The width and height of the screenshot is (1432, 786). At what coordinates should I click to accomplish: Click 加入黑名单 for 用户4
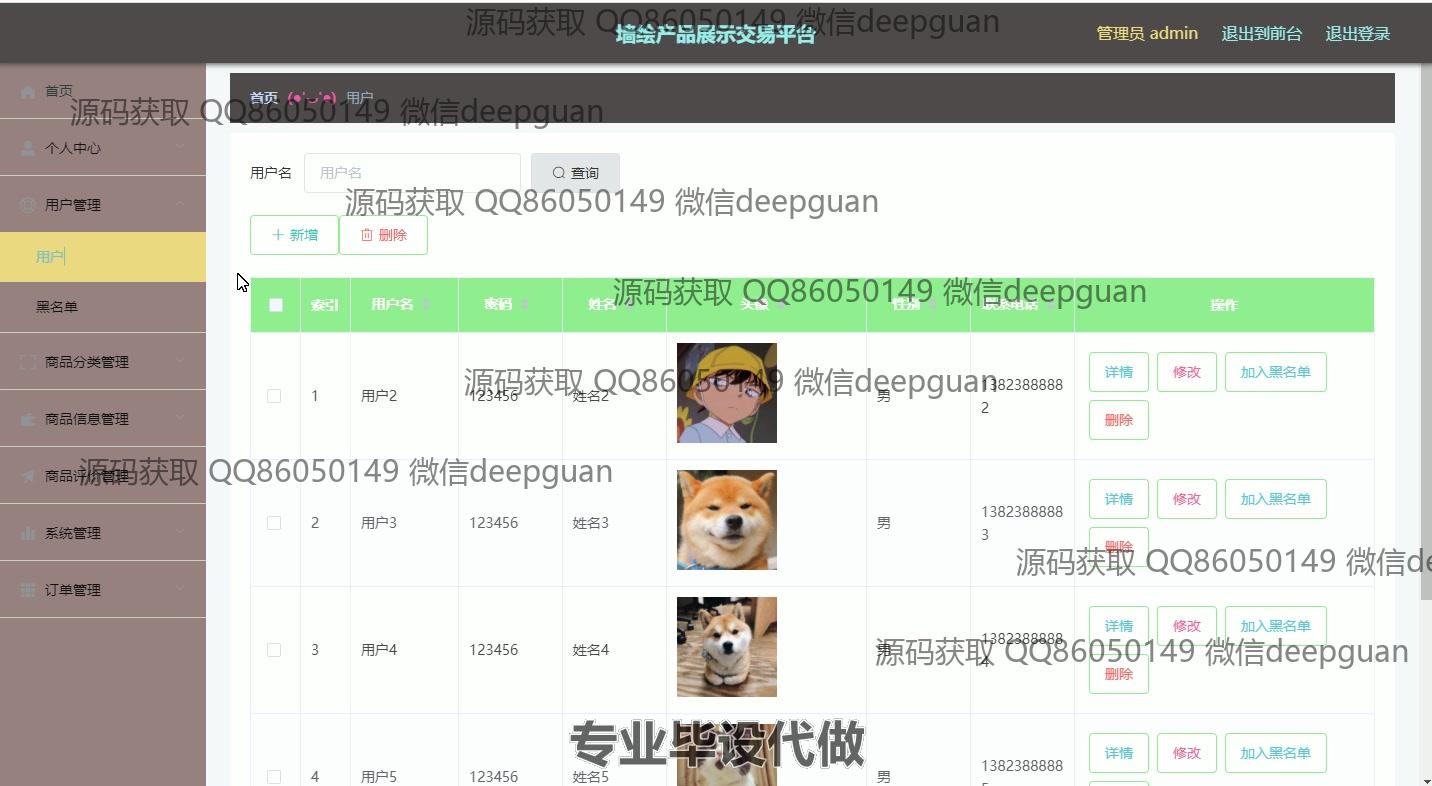(x=1276, y=626)
